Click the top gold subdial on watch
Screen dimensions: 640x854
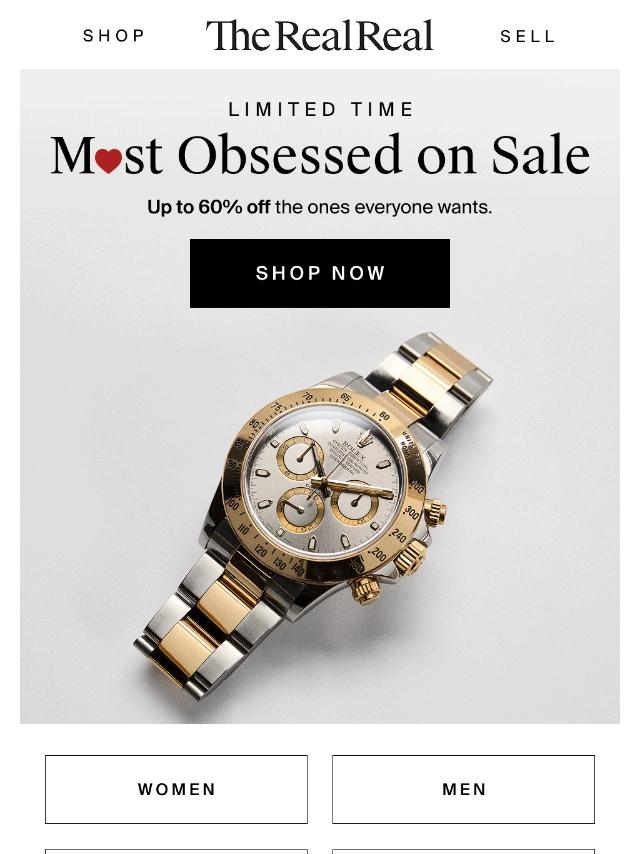pyautogui.click(x=301, y=457)
